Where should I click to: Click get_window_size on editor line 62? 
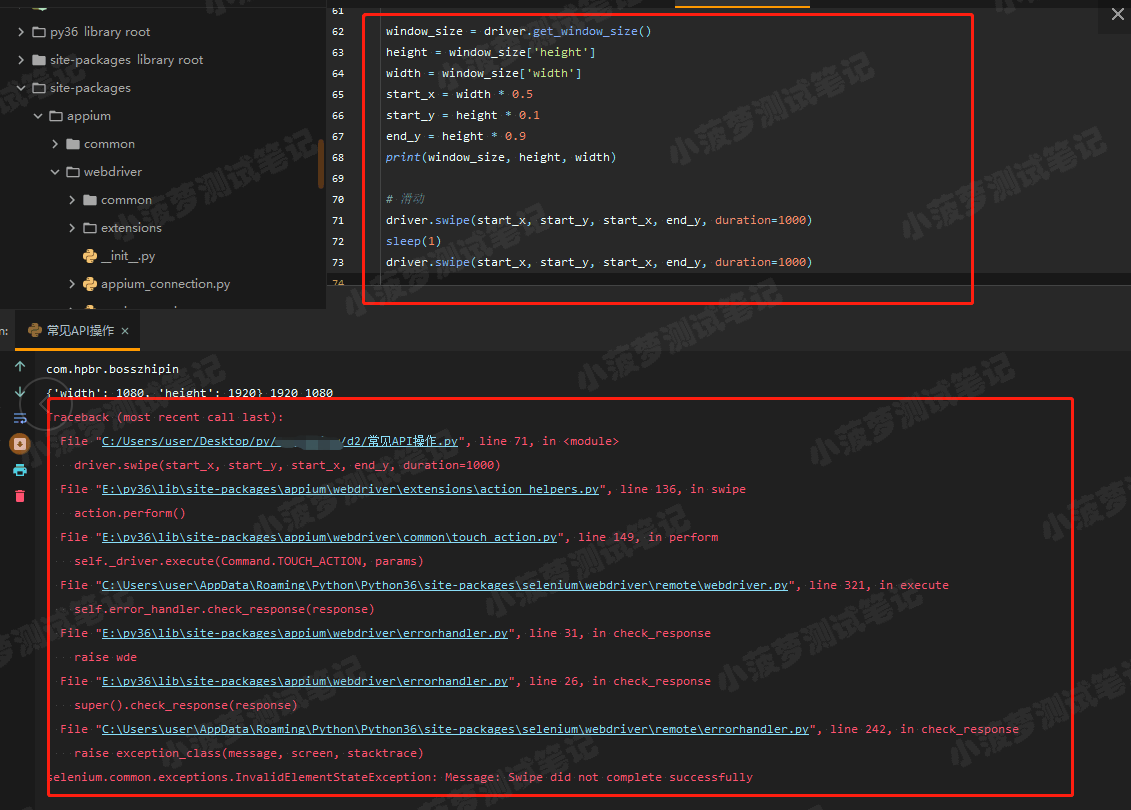click(585, 31)
